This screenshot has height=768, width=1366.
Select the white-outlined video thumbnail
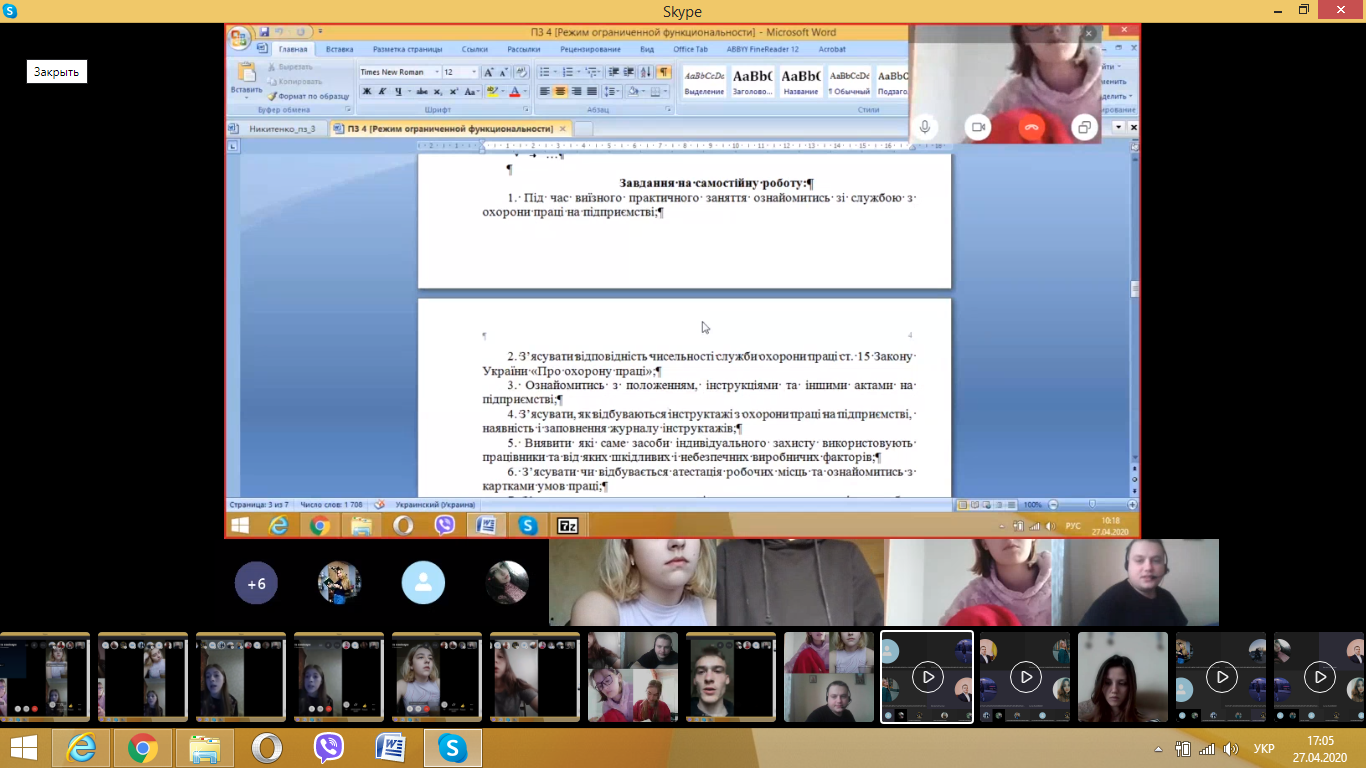click(926, 677)
